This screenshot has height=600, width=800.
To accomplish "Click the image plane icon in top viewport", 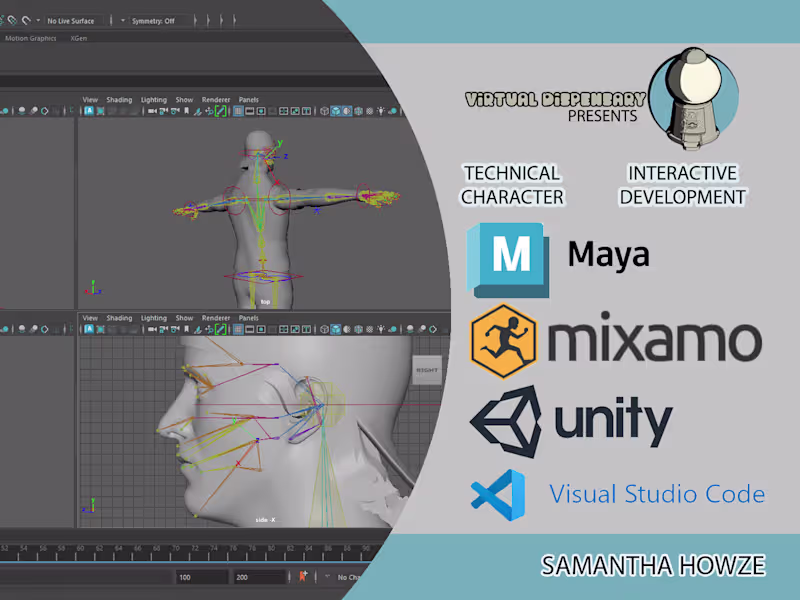I will 198,111.
